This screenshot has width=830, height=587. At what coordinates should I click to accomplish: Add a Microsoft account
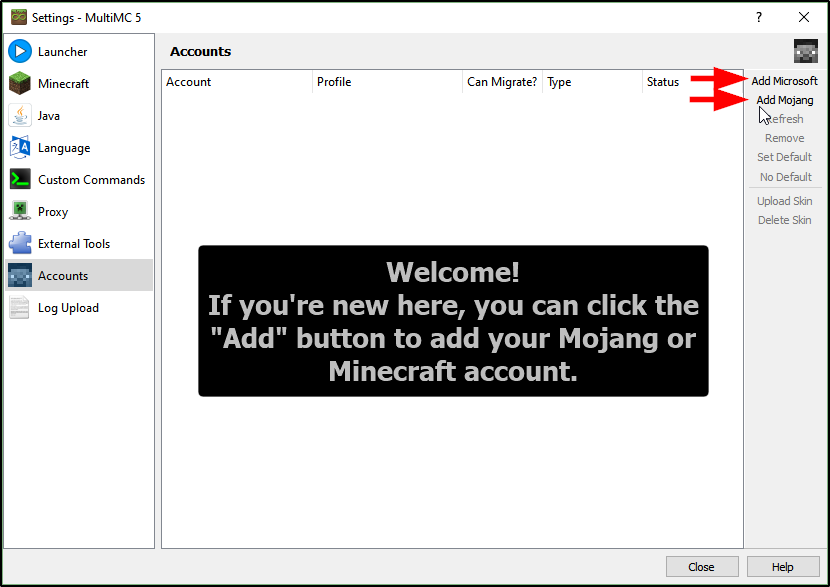tap(784, 81)
